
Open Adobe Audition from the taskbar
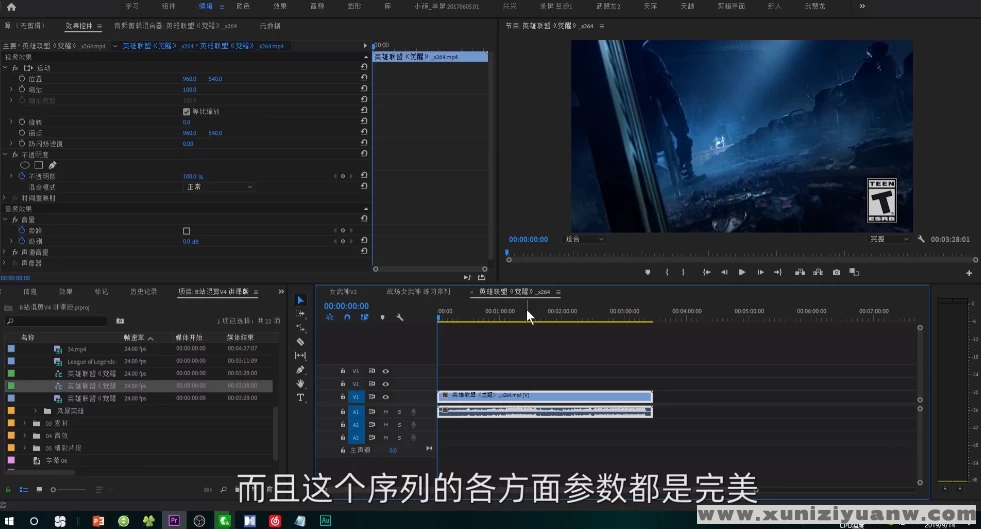point(325,521)
